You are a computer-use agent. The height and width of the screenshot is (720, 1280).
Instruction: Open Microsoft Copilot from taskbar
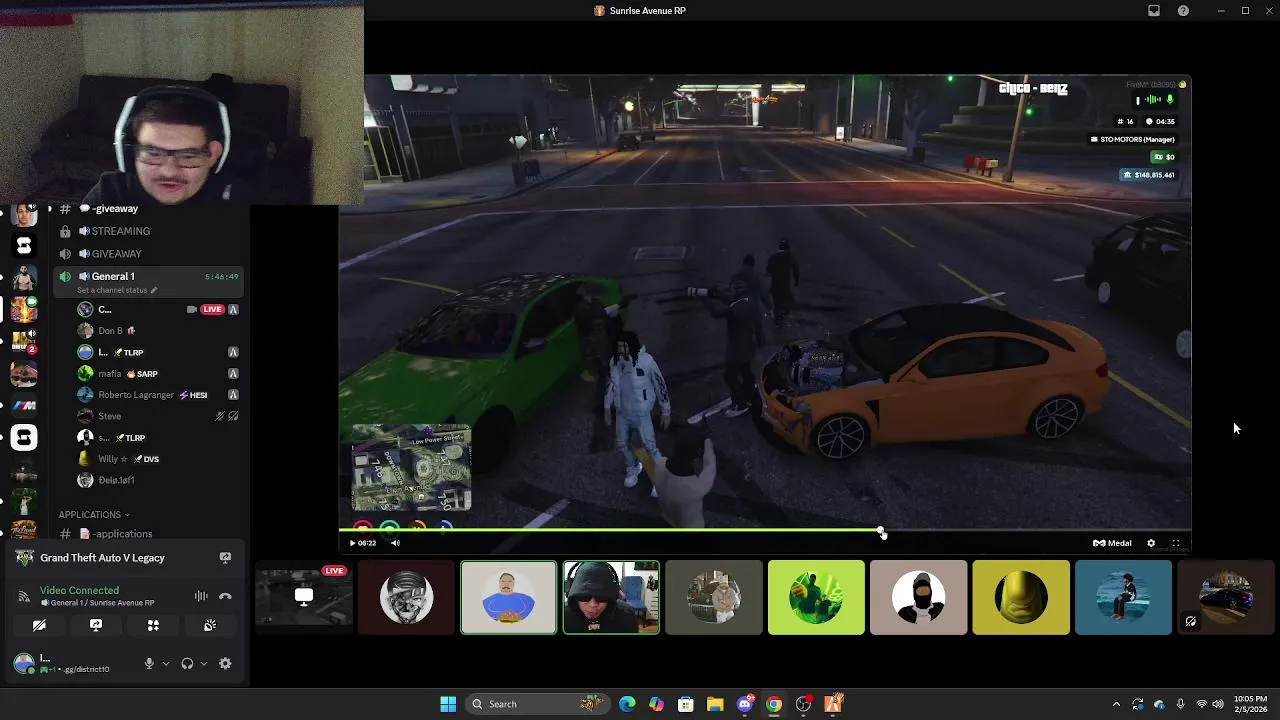[x=656, y=704]
